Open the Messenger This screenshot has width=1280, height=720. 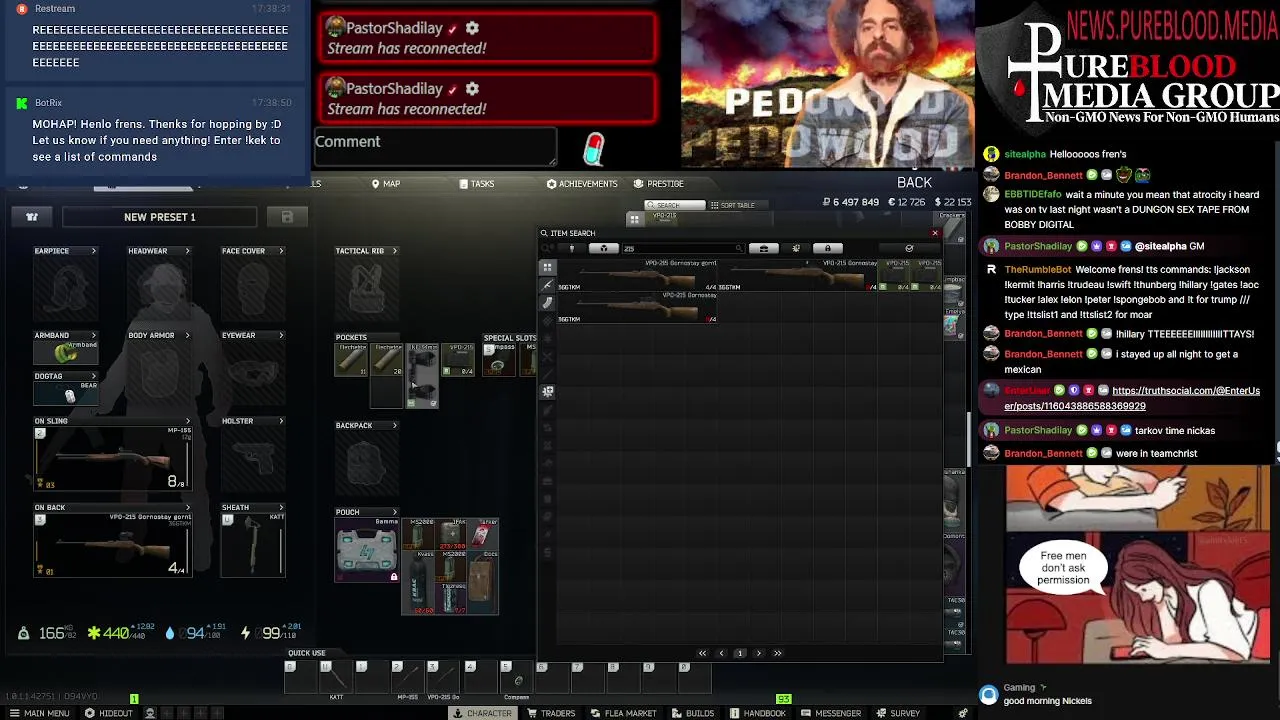click(x=830, y=713)
